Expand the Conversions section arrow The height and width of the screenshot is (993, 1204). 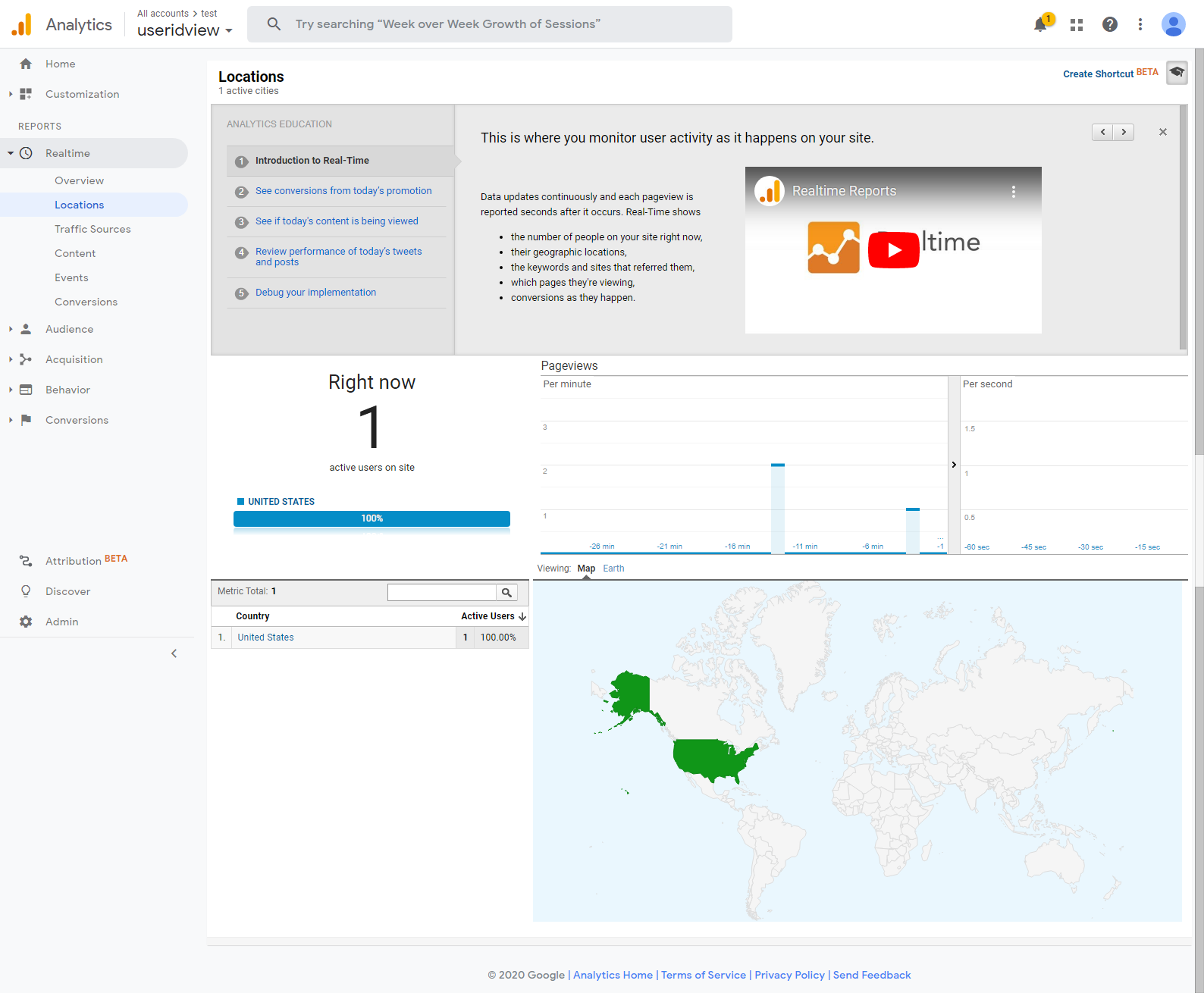coord(11,420)
